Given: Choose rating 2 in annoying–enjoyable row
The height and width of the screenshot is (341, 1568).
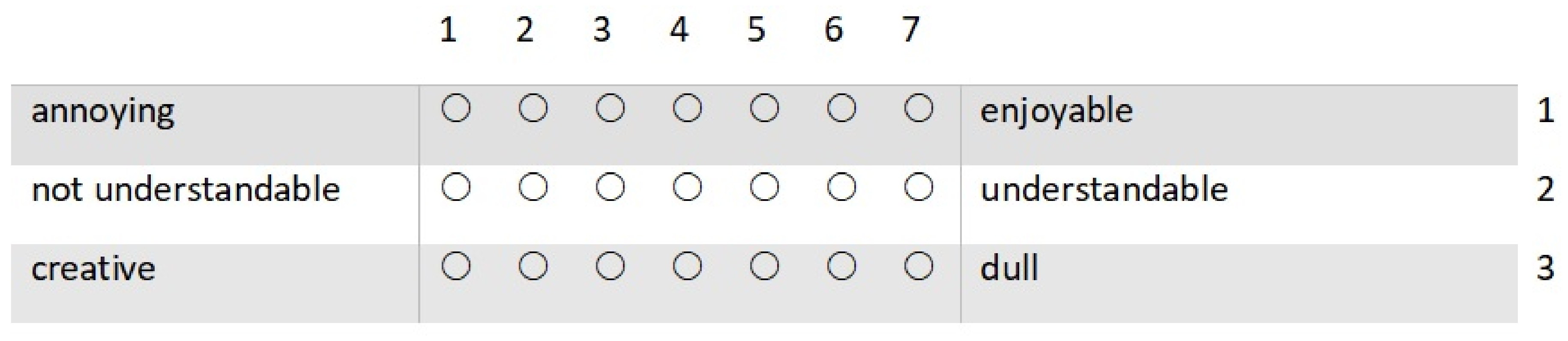Looking at the screenshot, I should (x=533, y=109).
